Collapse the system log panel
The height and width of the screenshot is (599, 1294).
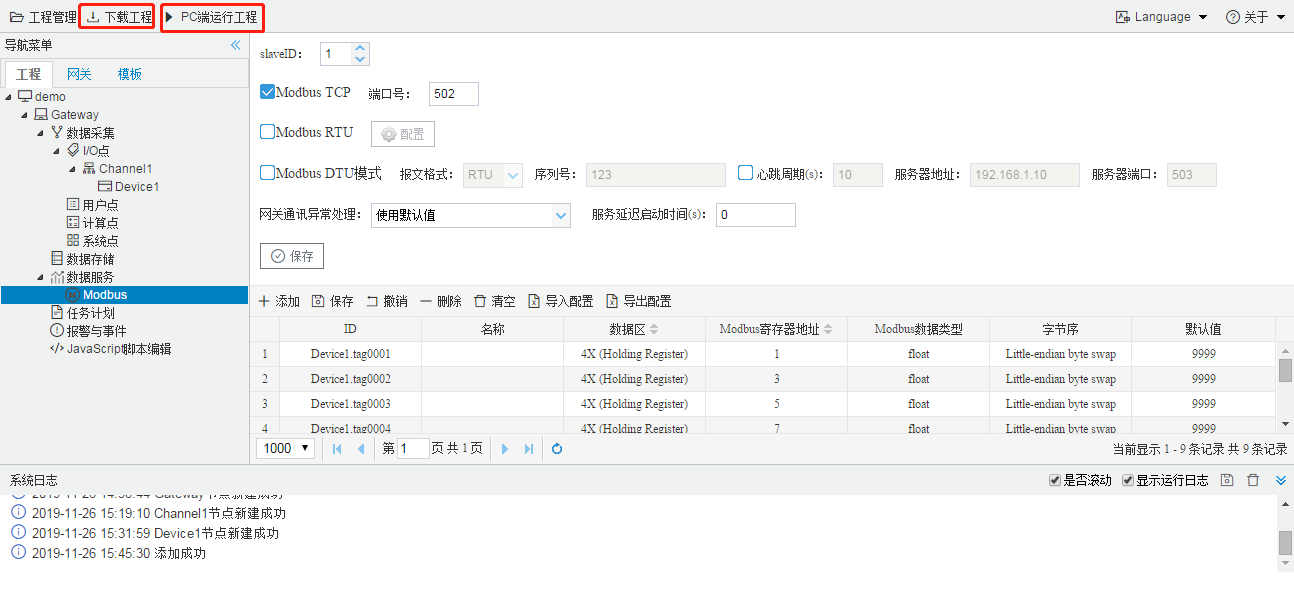1281,481
